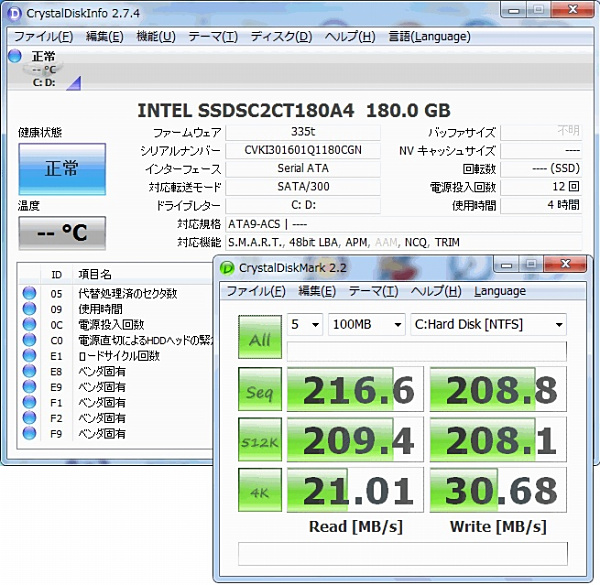The height and width of the screenshot is (585, 600).
Task: Click the -- °C temperature button
Action: (62, 233)
